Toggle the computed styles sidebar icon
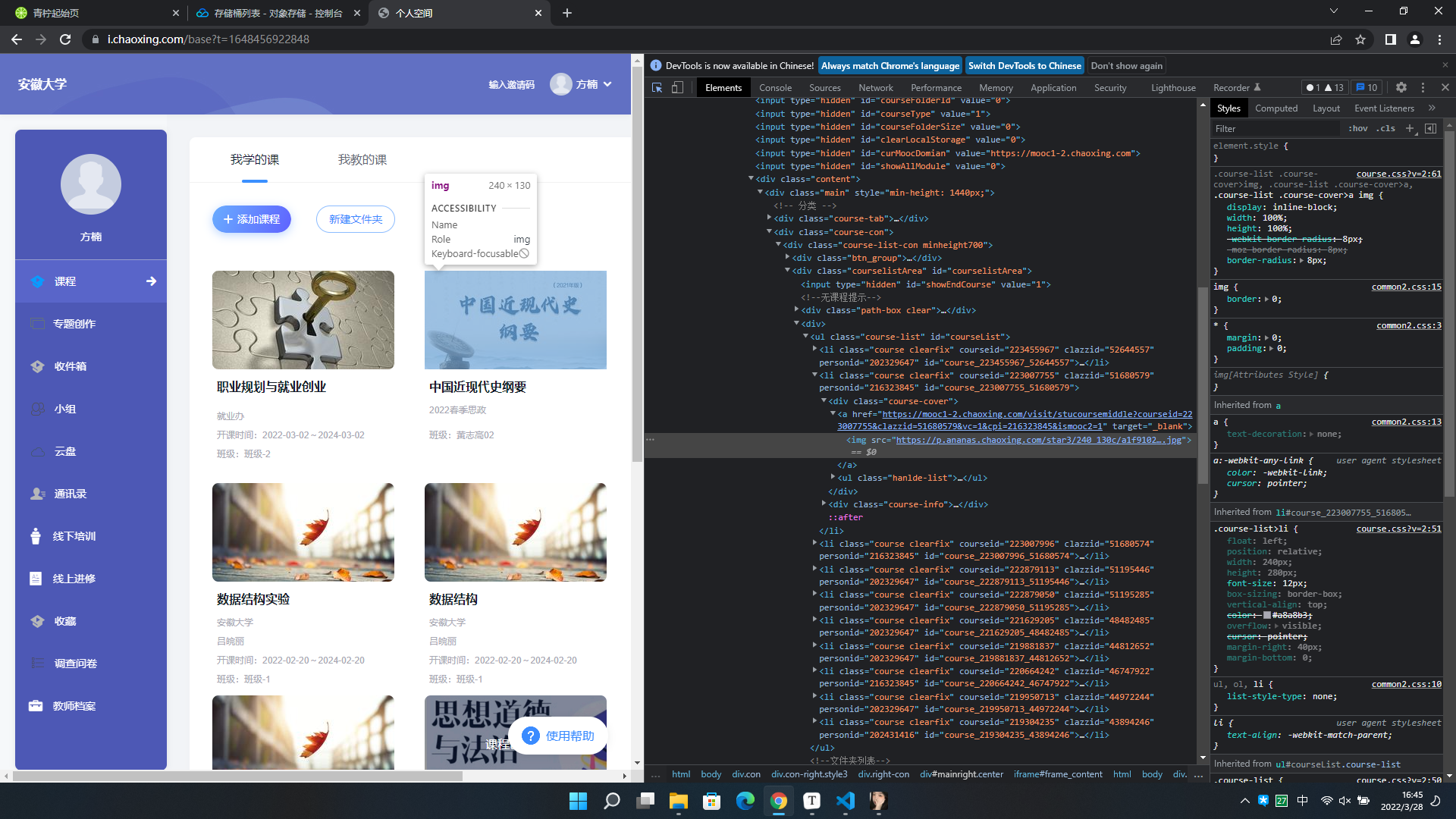 [x=1430, y=129]
